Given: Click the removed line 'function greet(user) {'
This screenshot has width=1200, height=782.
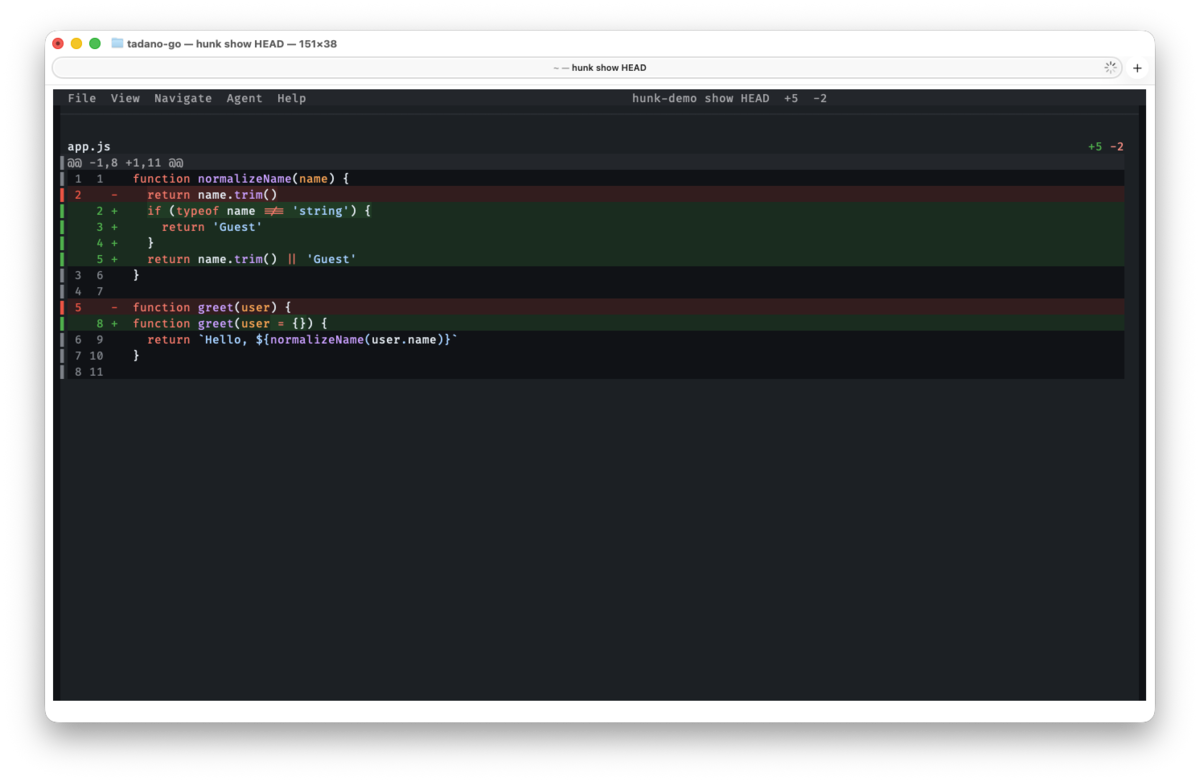Looking at the screenshot, I should (592, 307).
